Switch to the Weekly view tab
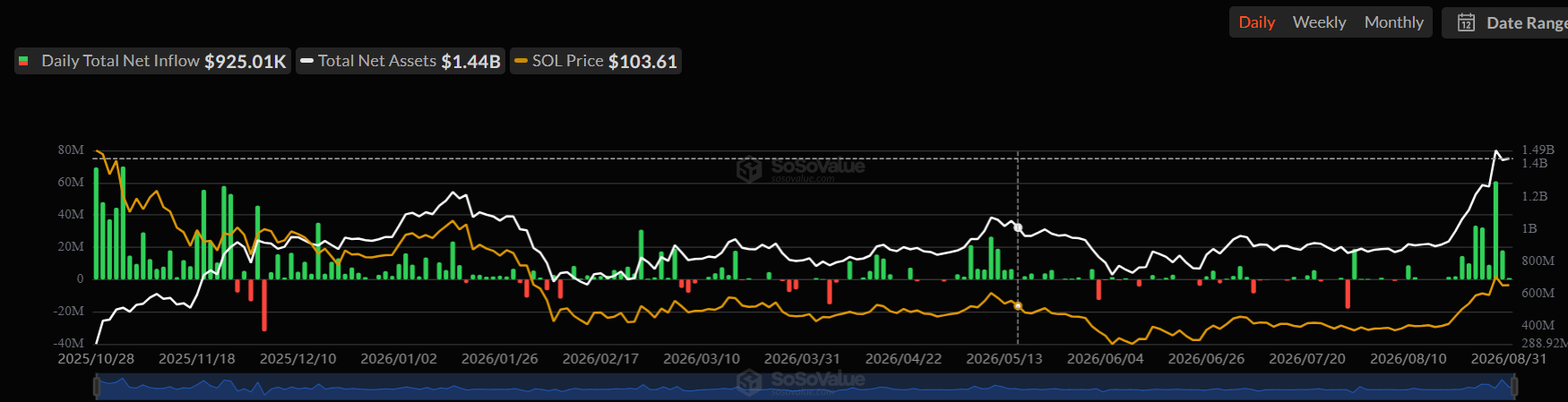This screenshot has height=402, width=1568. 1319,22
